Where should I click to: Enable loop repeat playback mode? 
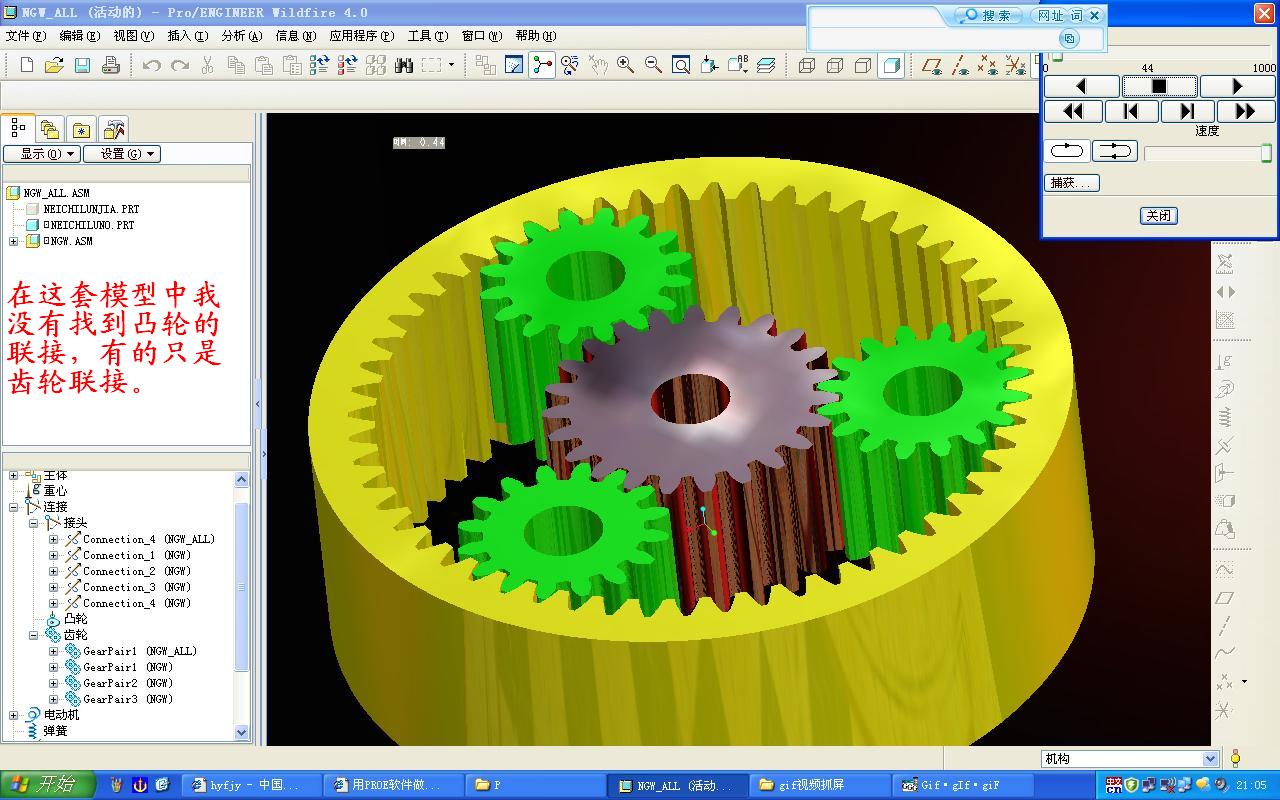click(x=1067, y=151)
